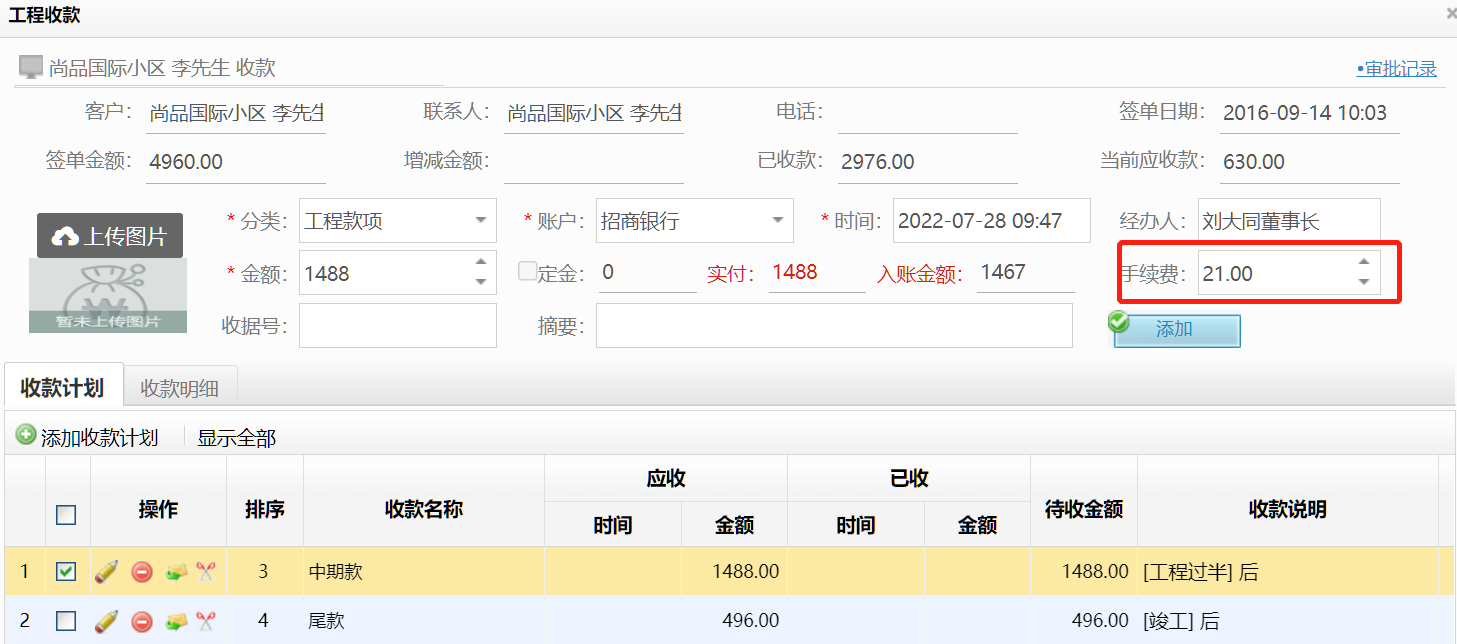Click into the 摘要 input field
This screenshot has height=644, width=1457.
coord(833,326)
